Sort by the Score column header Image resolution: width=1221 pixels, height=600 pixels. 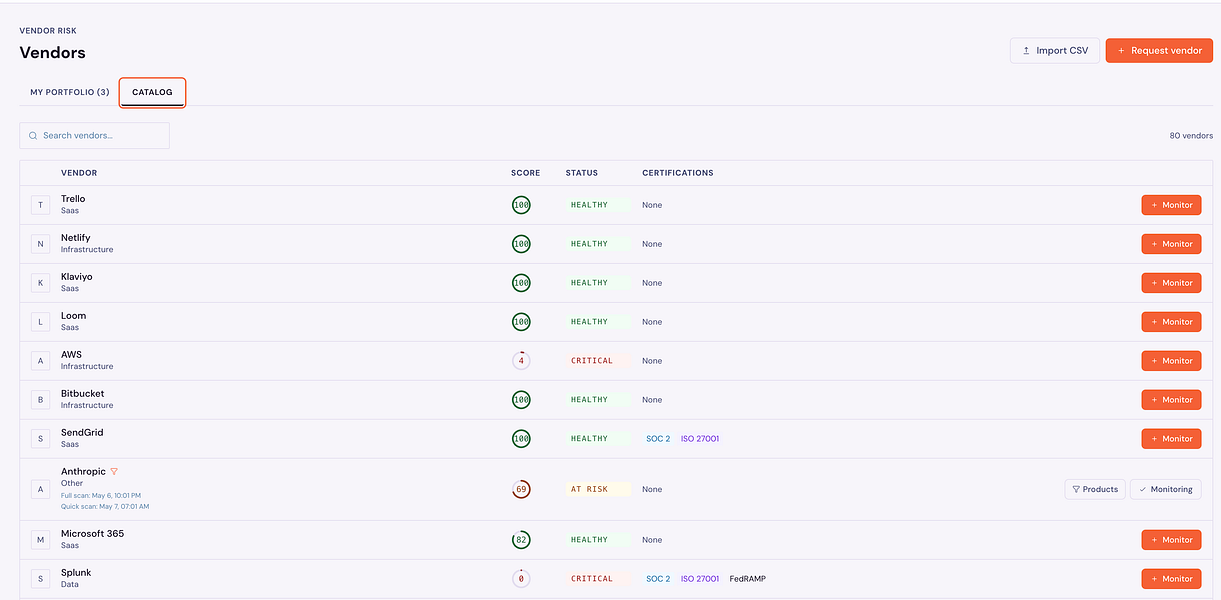click(525, 173)
